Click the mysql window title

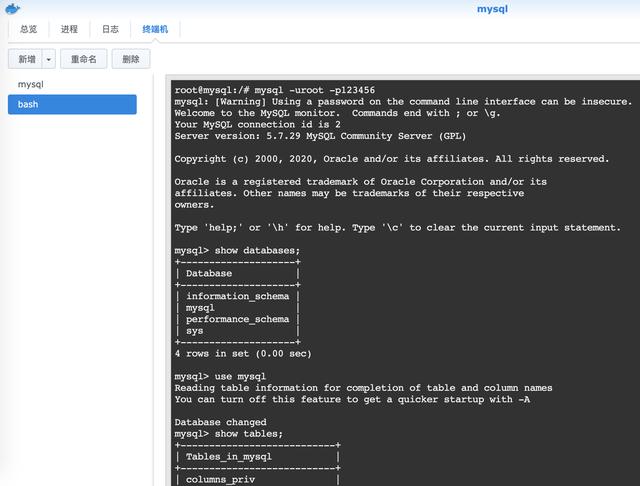pos(492,9)
